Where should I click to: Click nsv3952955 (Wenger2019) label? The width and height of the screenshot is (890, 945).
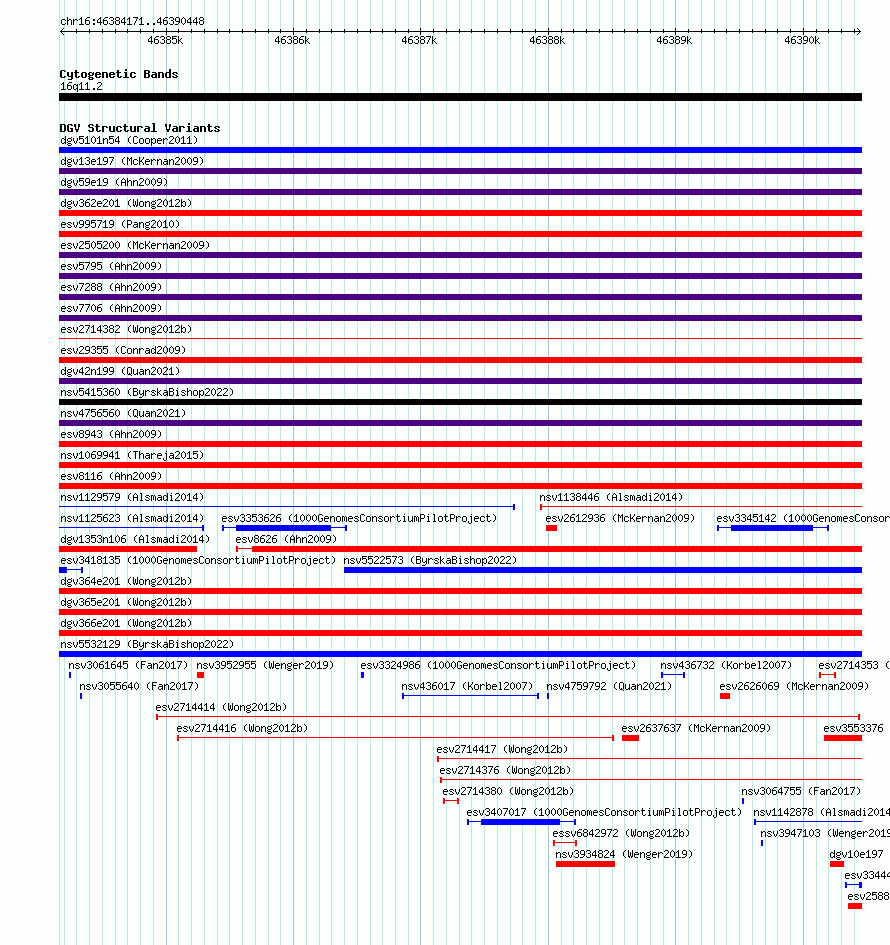[x=265, y=665]
